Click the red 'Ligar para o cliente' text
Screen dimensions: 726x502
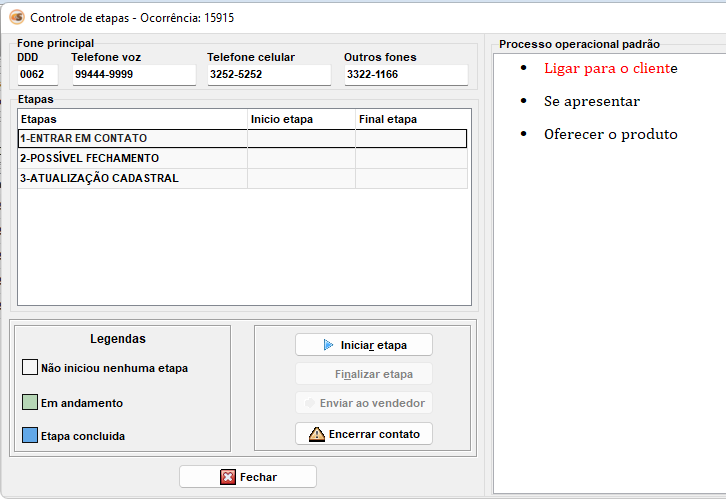click(610, 69)
